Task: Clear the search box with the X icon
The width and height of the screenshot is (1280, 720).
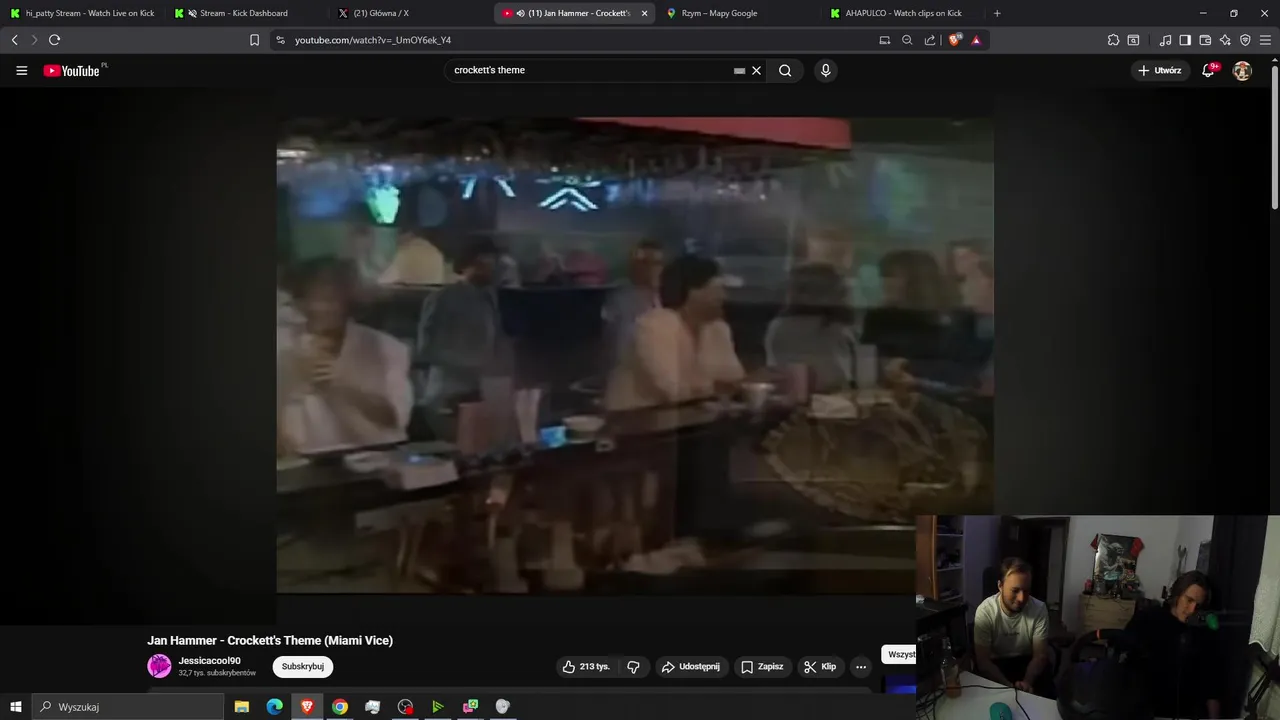Action: tap(757, 71)
